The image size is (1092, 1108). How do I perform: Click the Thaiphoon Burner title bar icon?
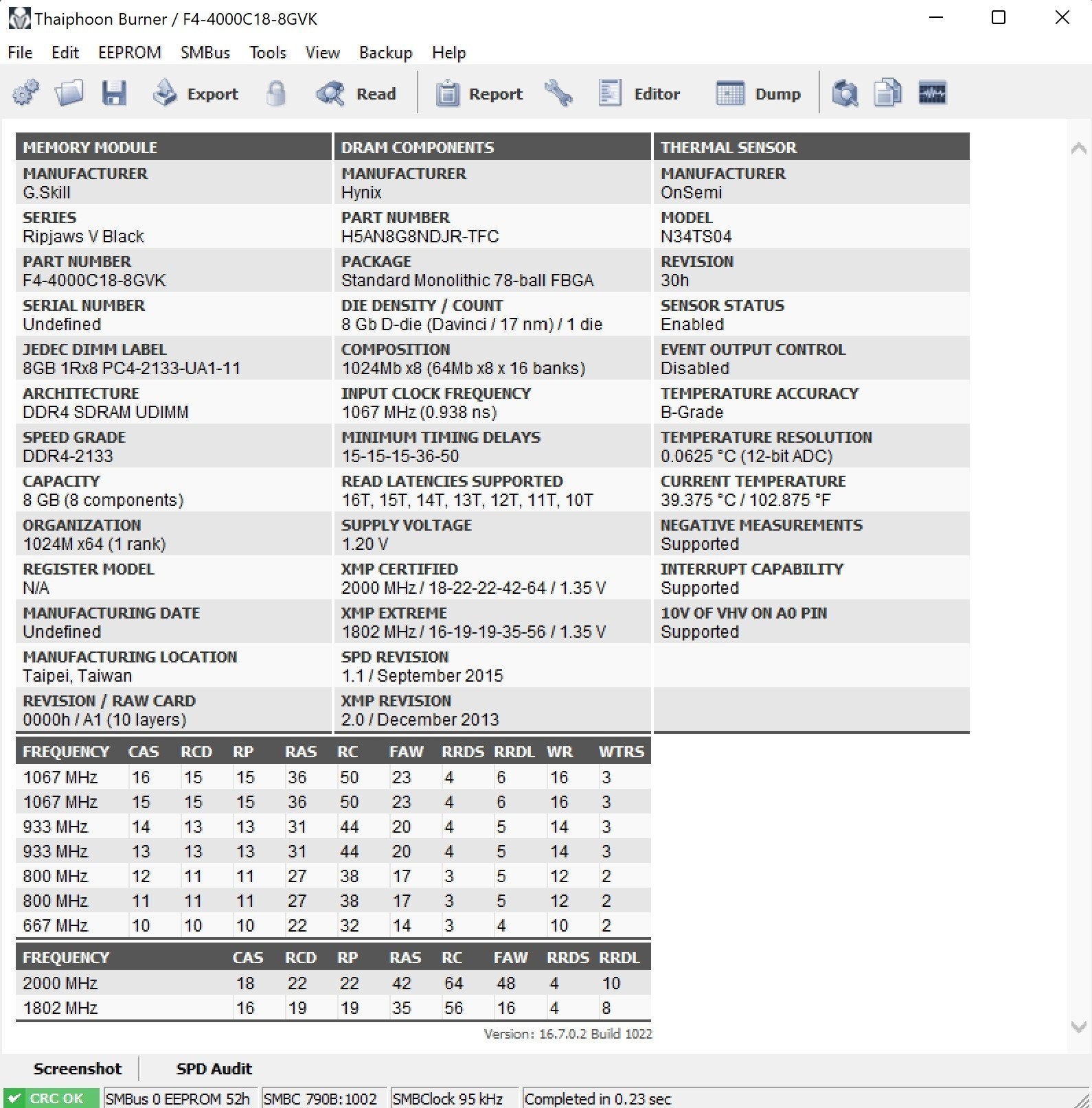(x=19, y=18)
